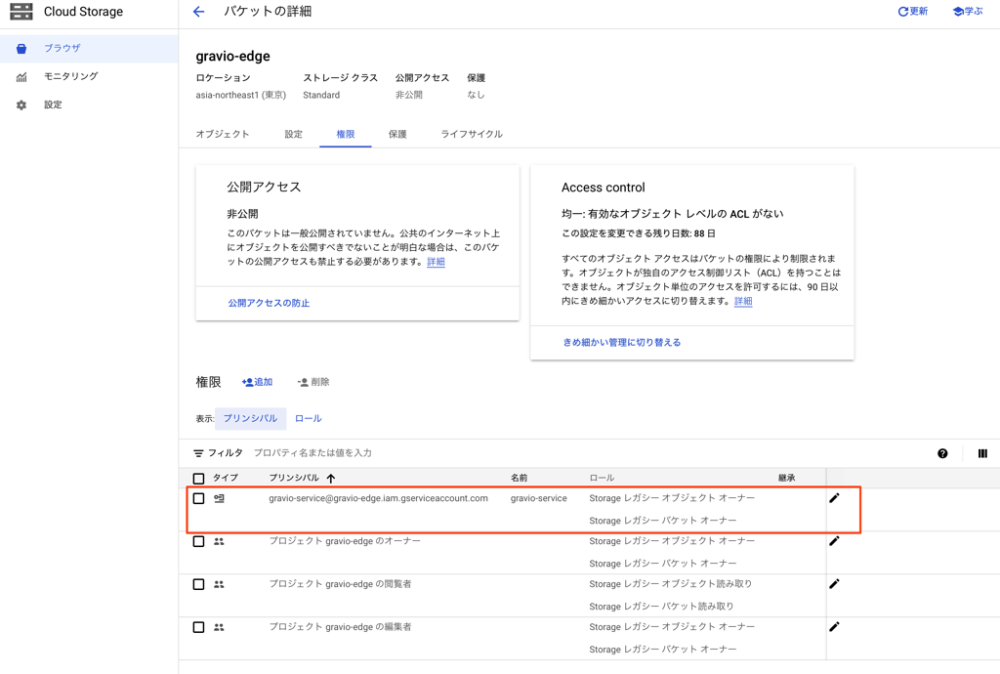This screenshot has width=1000, height=674.
Task: Check the gravio-edge の編集者 row checkbox
Action: (198, 627)
